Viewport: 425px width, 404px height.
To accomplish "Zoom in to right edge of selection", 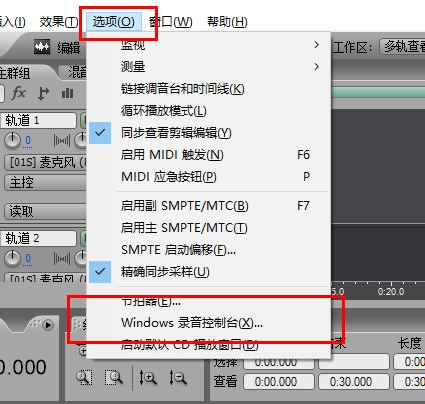I will pos(114,378).
